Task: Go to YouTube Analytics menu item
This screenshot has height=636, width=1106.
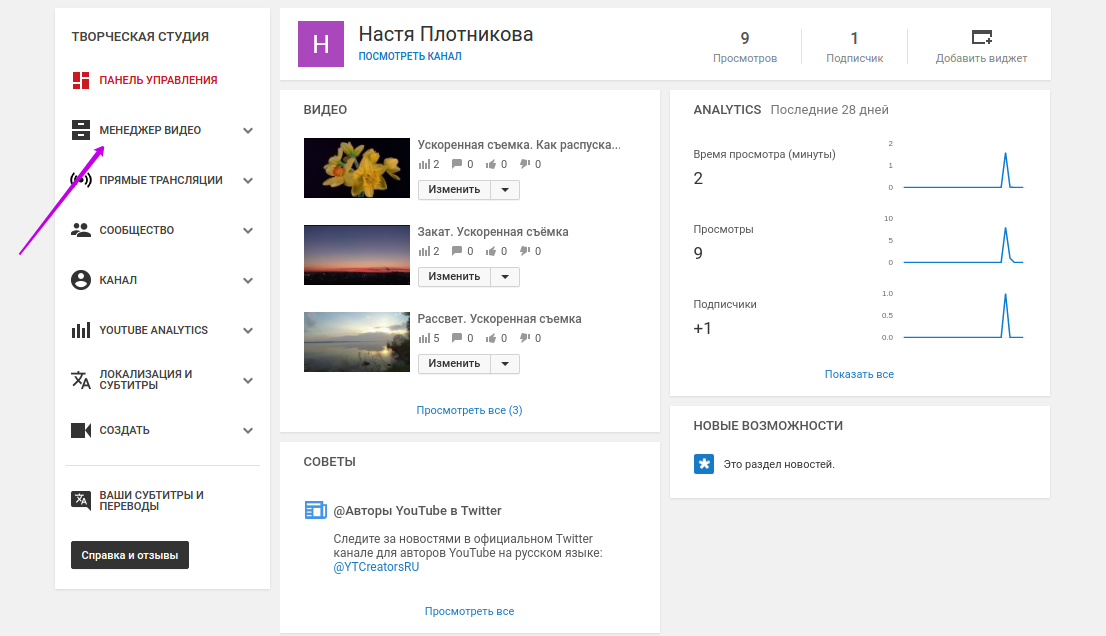Action: tap(154, 330)
